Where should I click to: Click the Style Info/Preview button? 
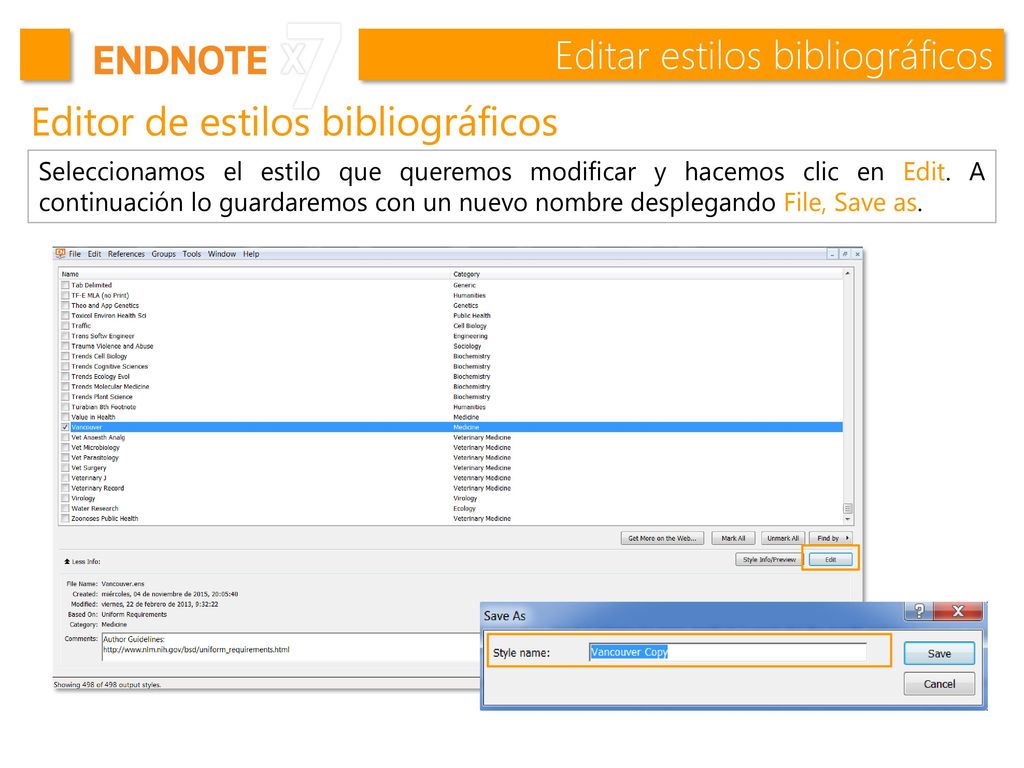click(769, 560)
